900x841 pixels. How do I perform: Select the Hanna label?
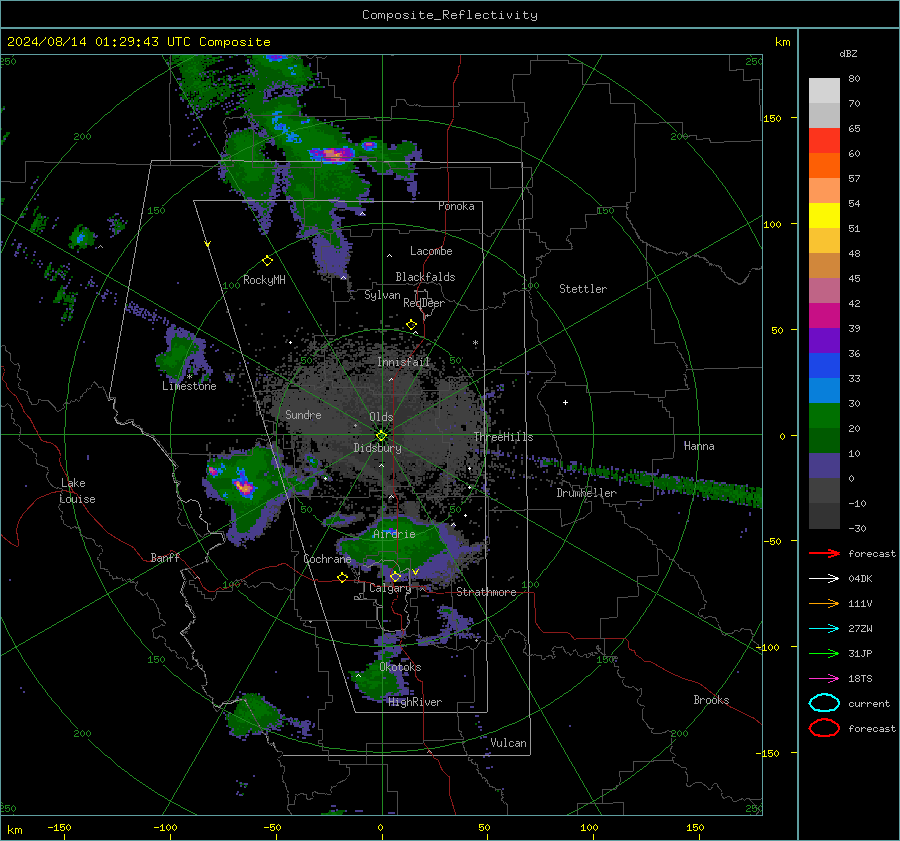[x=699, y=446]
